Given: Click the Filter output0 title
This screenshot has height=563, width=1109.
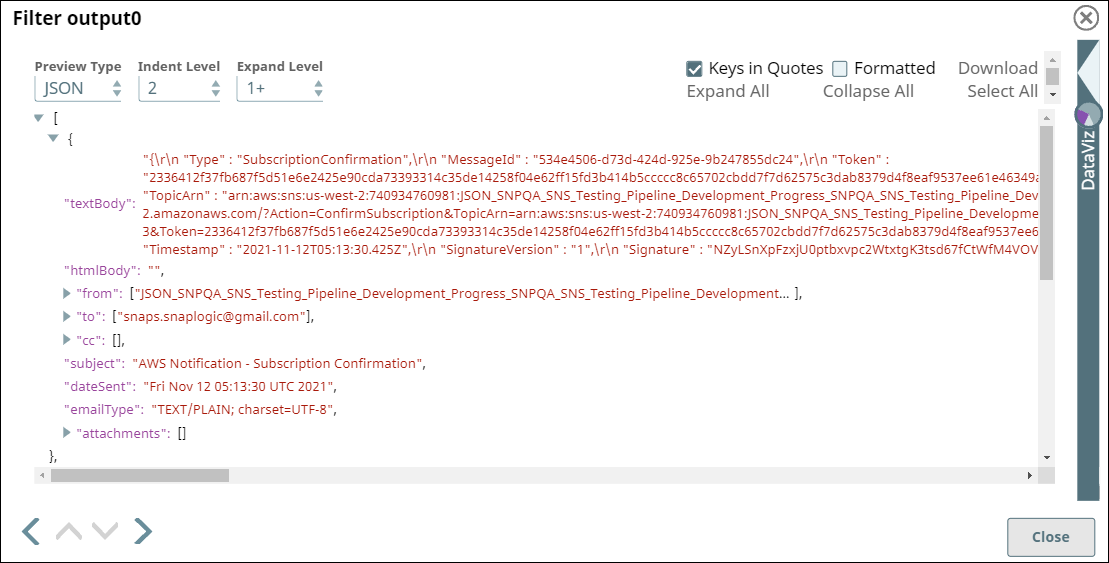Looking at the screenshot, I should click(x=77, y=18).
